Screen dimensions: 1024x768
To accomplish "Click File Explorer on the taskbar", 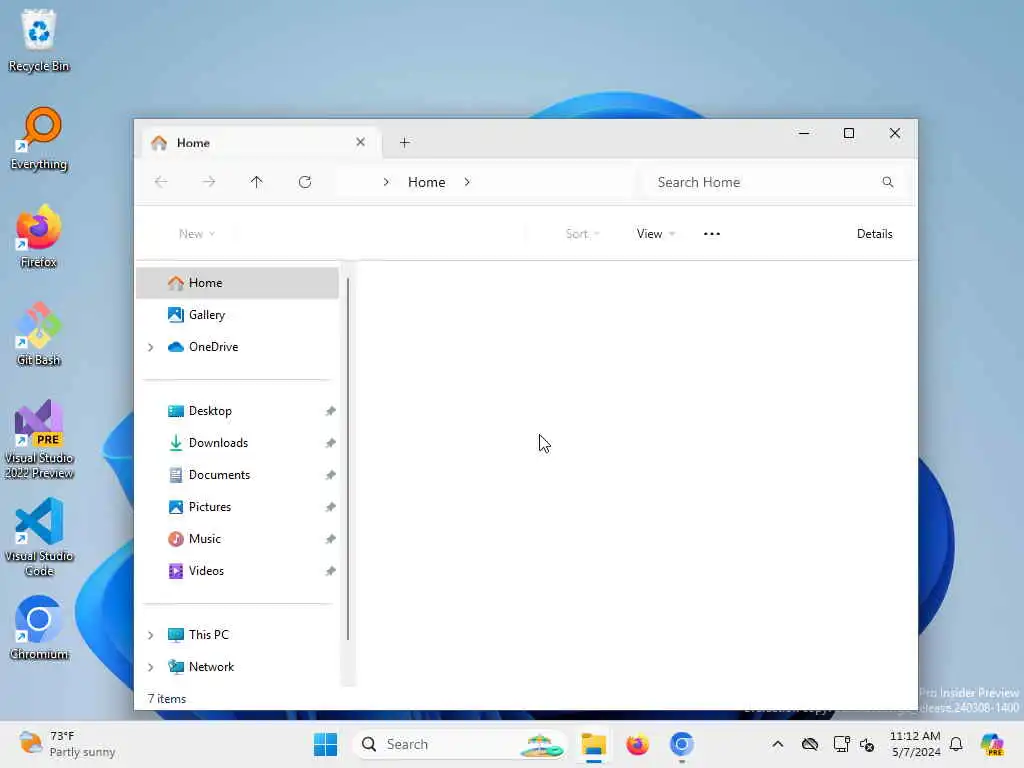I will click(x=594, y=744).
